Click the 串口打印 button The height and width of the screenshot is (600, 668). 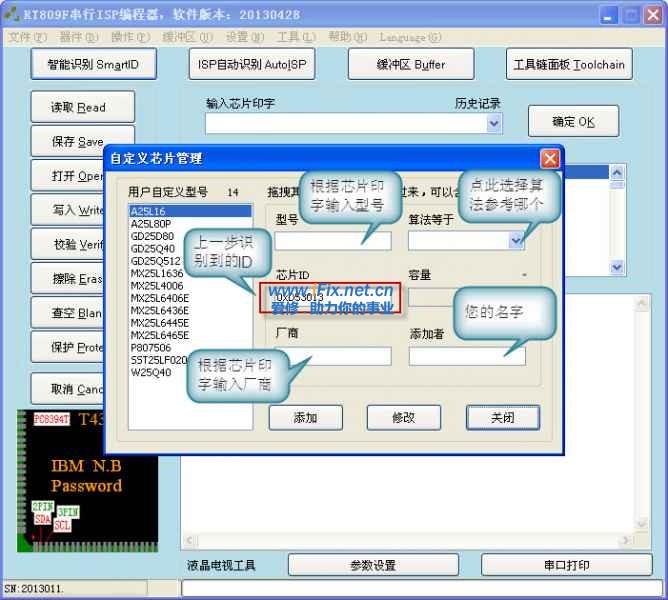pyautogui.click(x=566, y=565)
